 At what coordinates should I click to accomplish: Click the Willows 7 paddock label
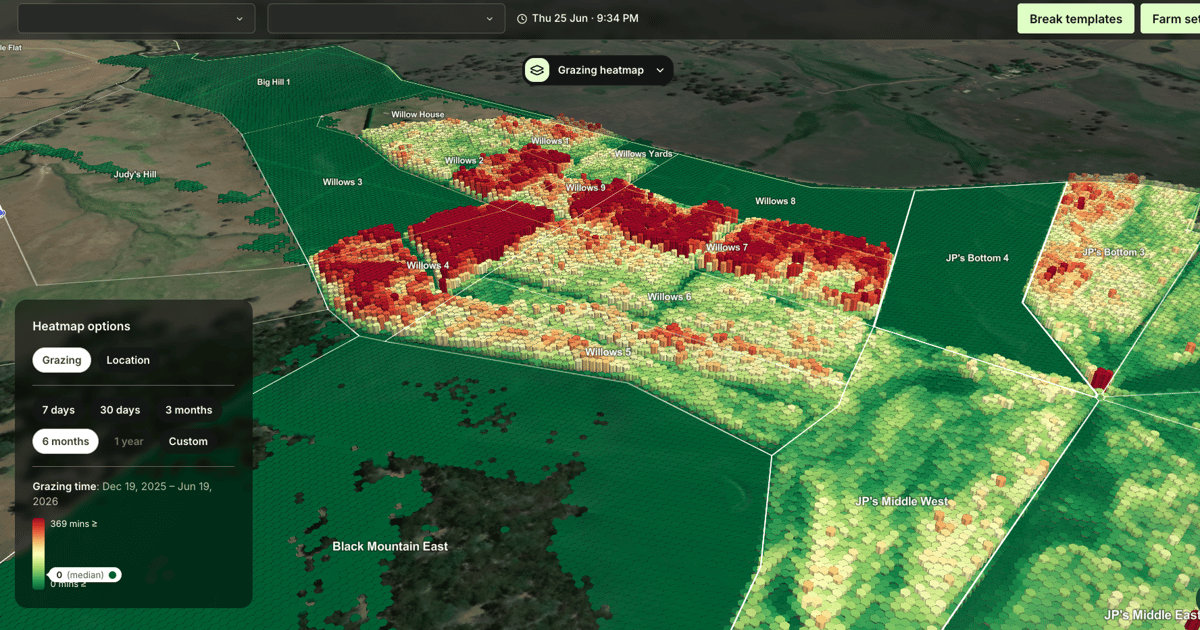[x=727, y=248]
